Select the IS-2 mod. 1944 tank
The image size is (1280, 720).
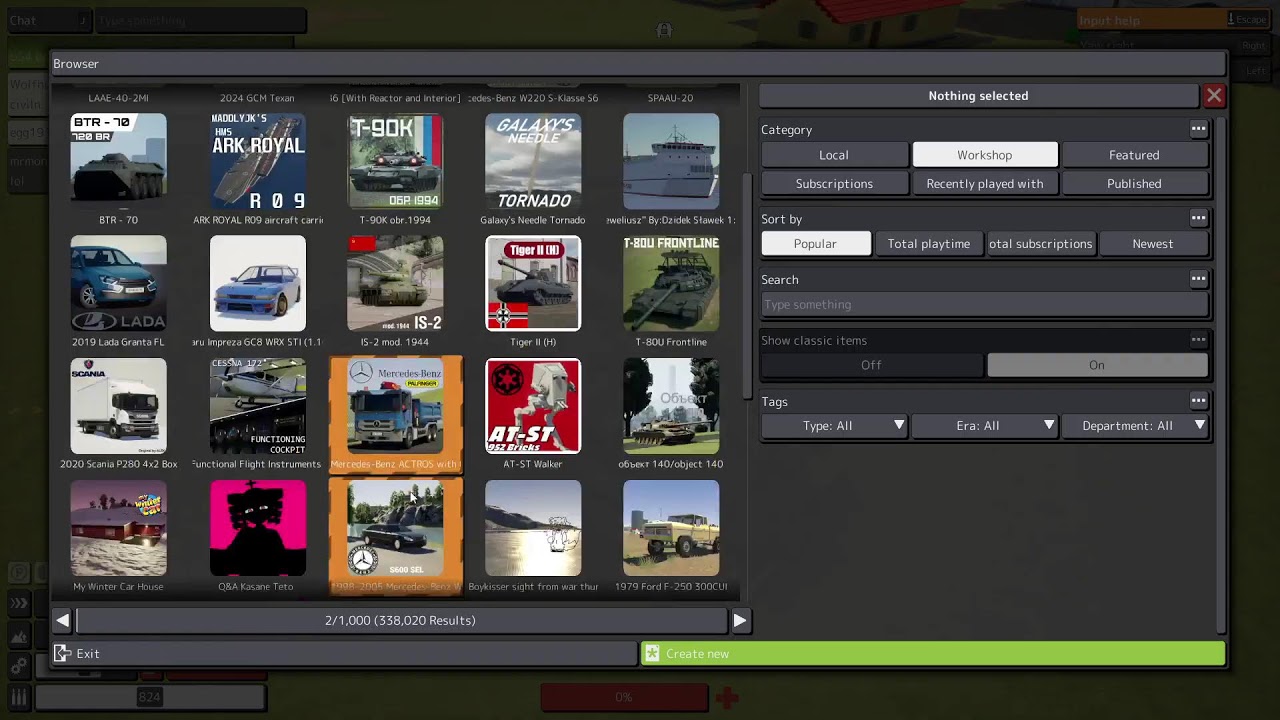(395, 283)
